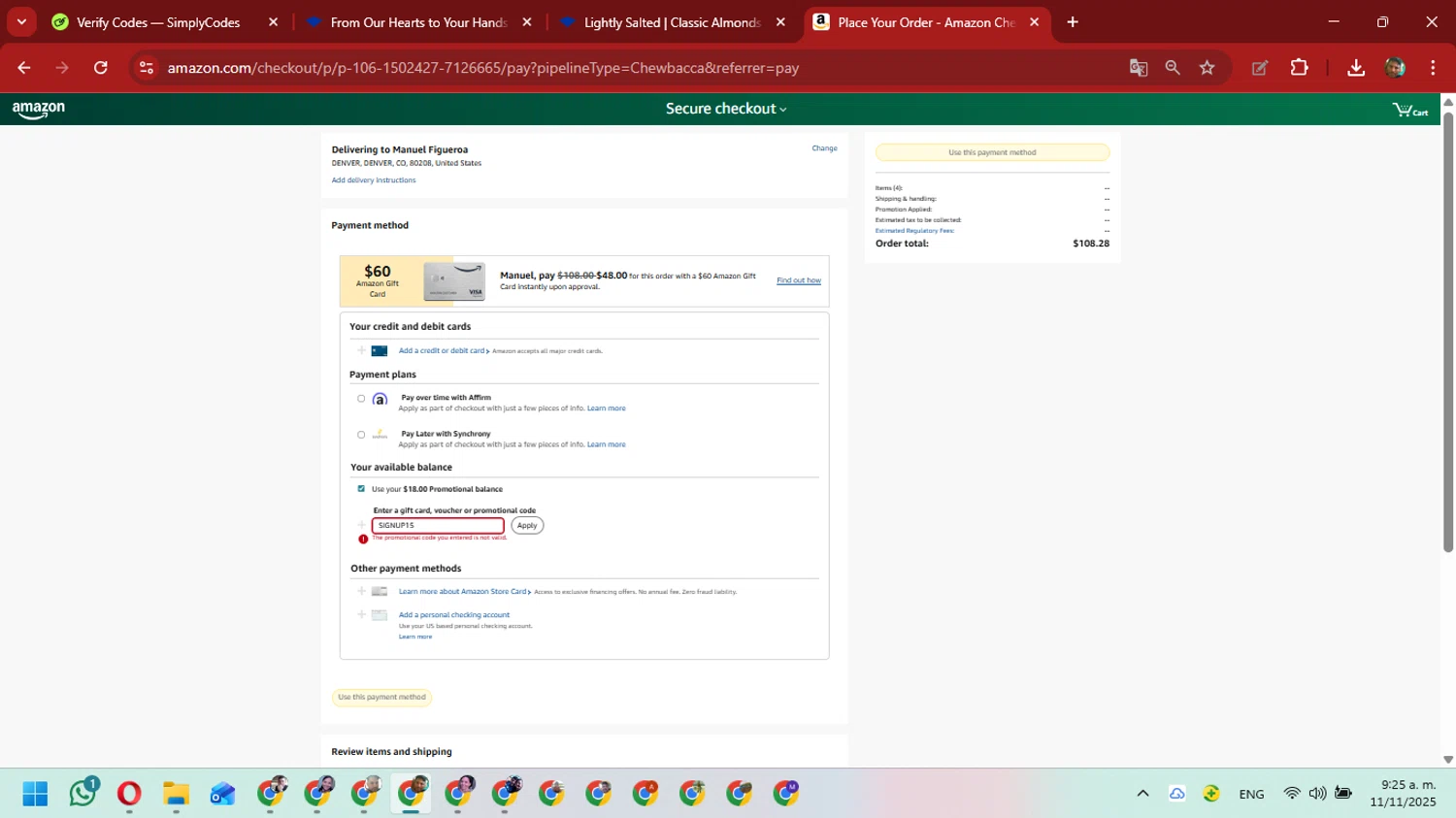Click the pencil edit toolbar icon
Screen dimensions: 1456x818
pos(1260,68)
